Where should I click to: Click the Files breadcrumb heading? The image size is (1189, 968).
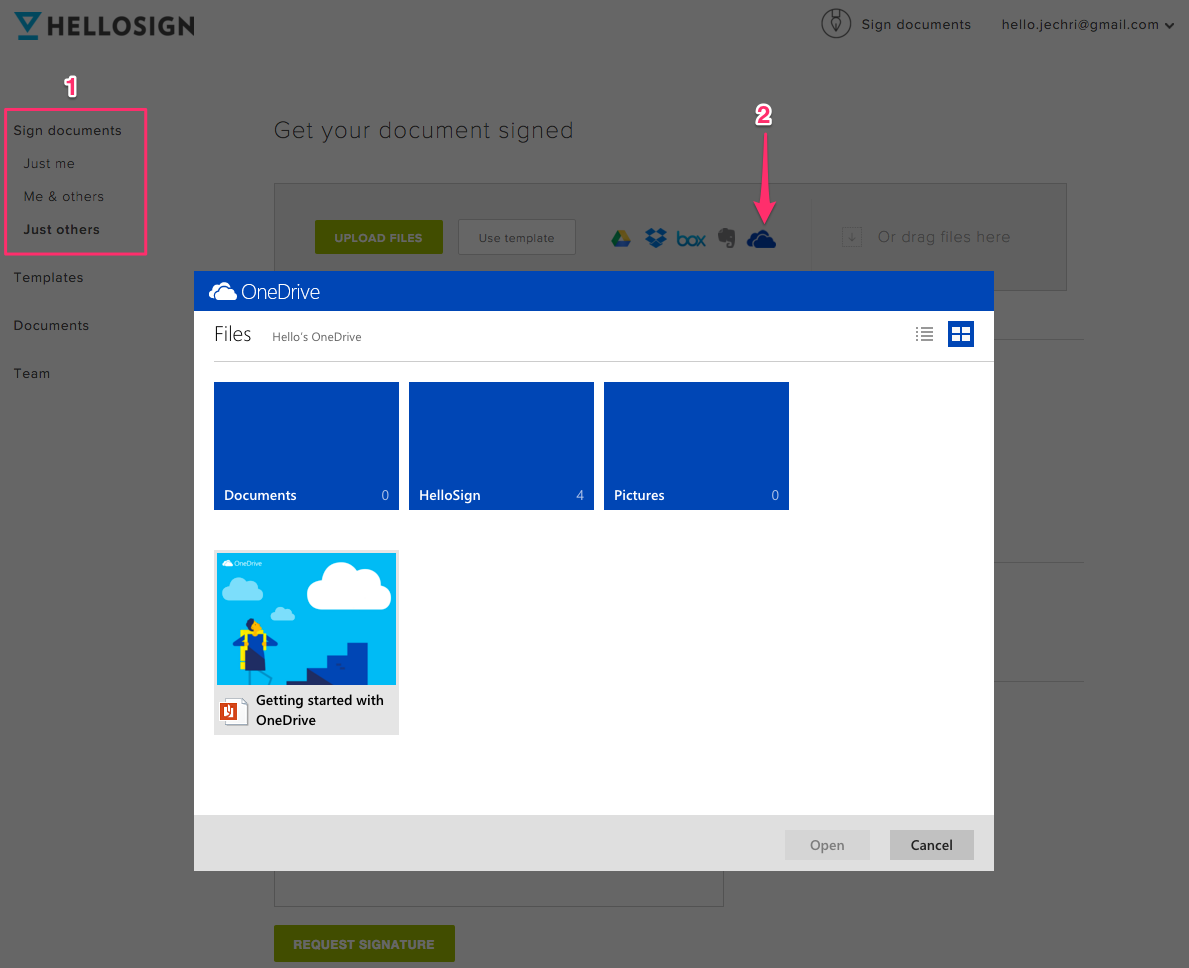click(233, 334)
